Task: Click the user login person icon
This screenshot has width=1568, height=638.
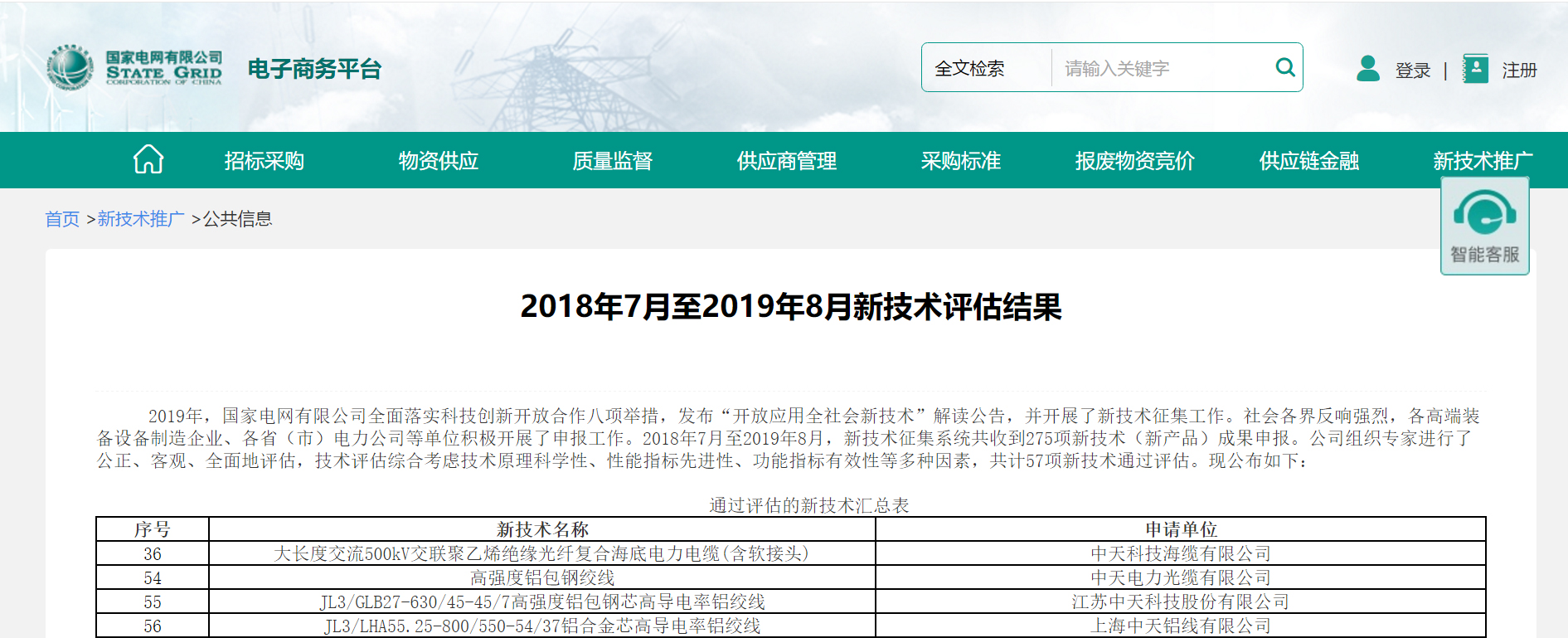Action: point(1367,69)
